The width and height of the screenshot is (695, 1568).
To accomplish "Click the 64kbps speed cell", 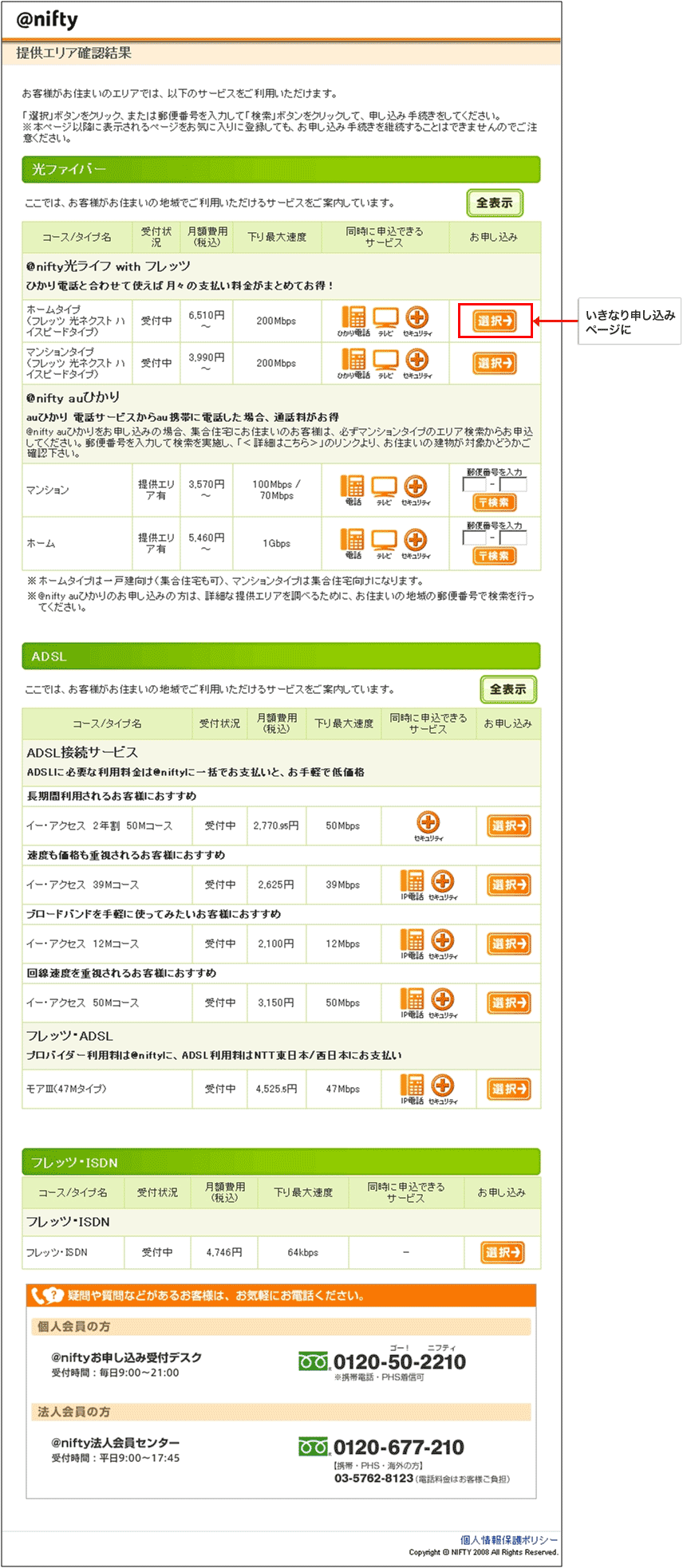I will pyautogui.click(x=303, y=1253).
